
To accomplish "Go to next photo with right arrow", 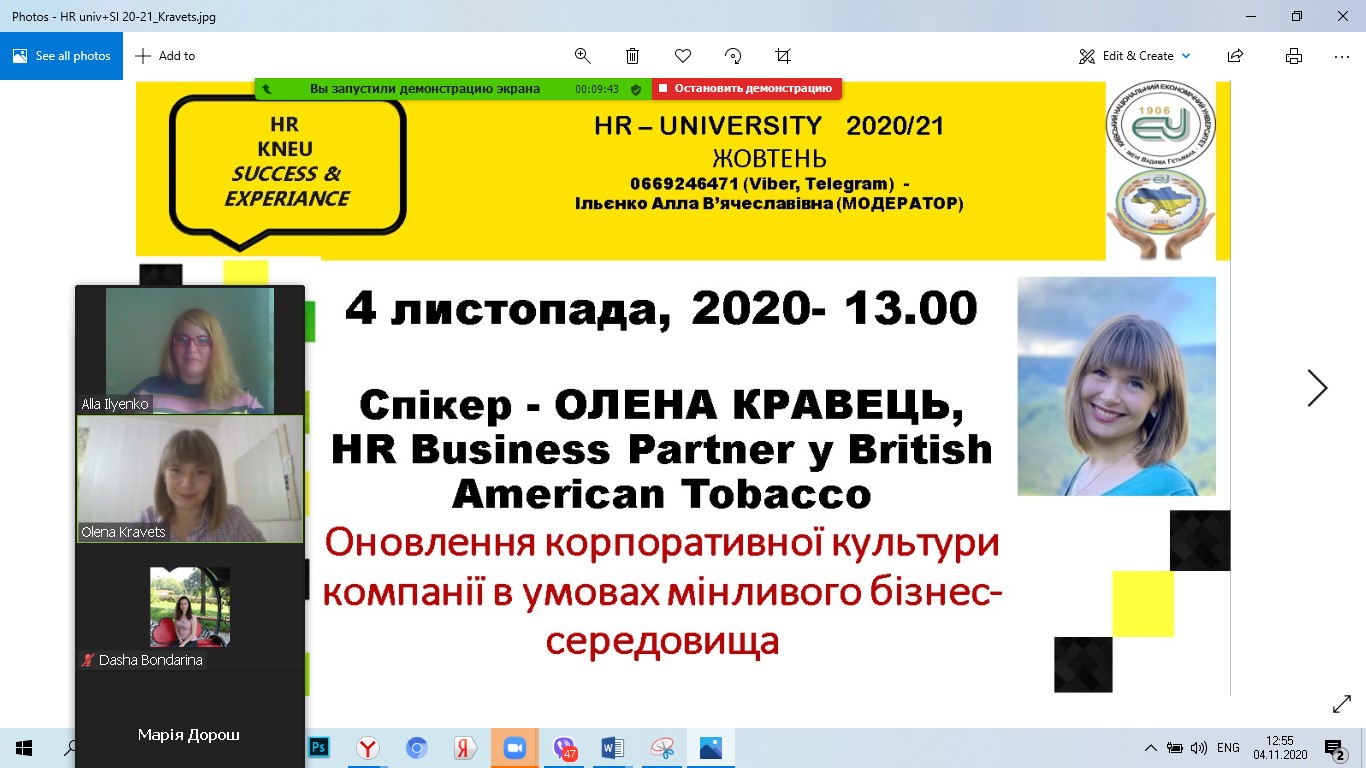I will 1317,388.
